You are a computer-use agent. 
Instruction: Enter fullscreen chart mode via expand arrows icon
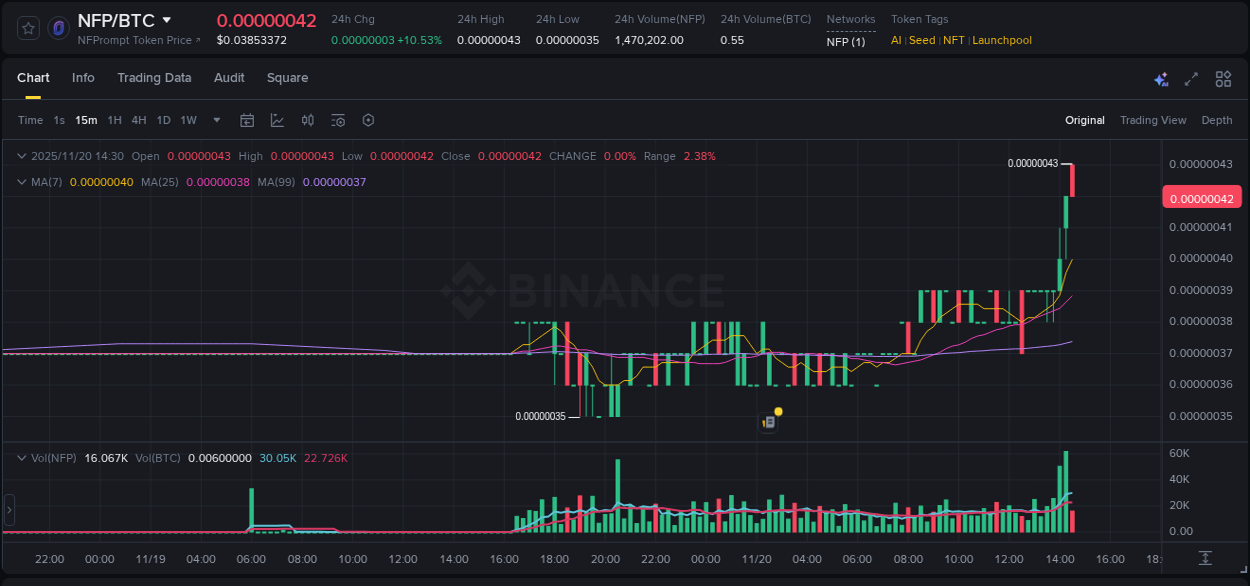(1191, 78)
